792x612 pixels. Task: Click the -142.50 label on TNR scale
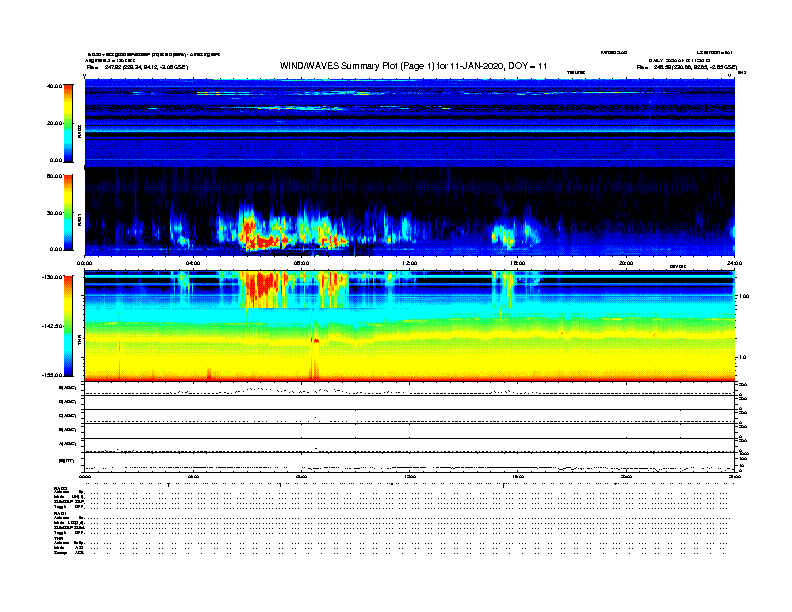tap(53, 326)
